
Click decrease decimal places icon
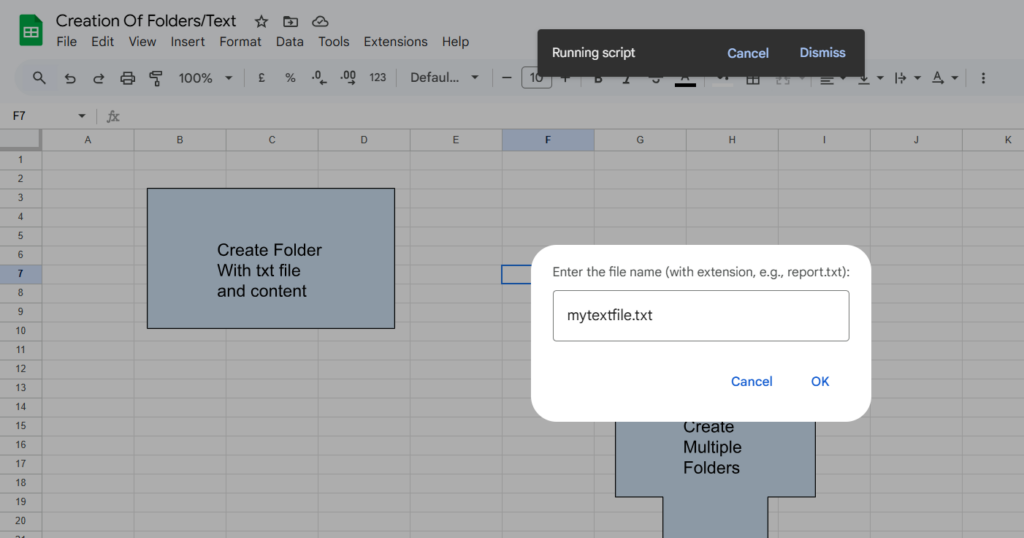[319, 78]
